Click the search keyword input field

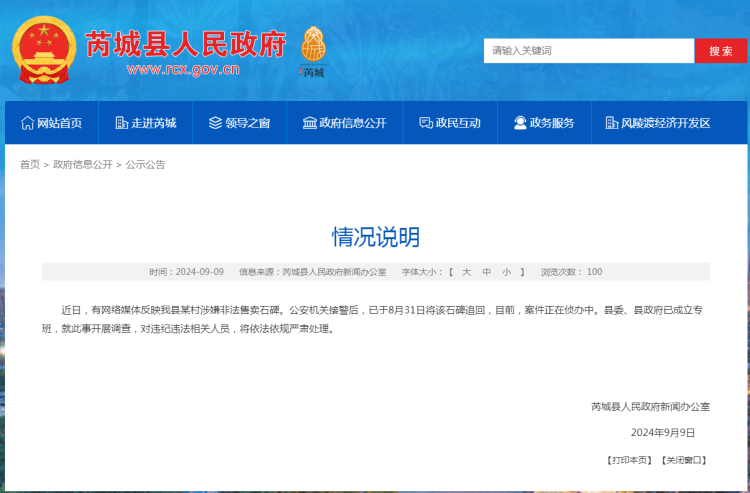[588, 51]
